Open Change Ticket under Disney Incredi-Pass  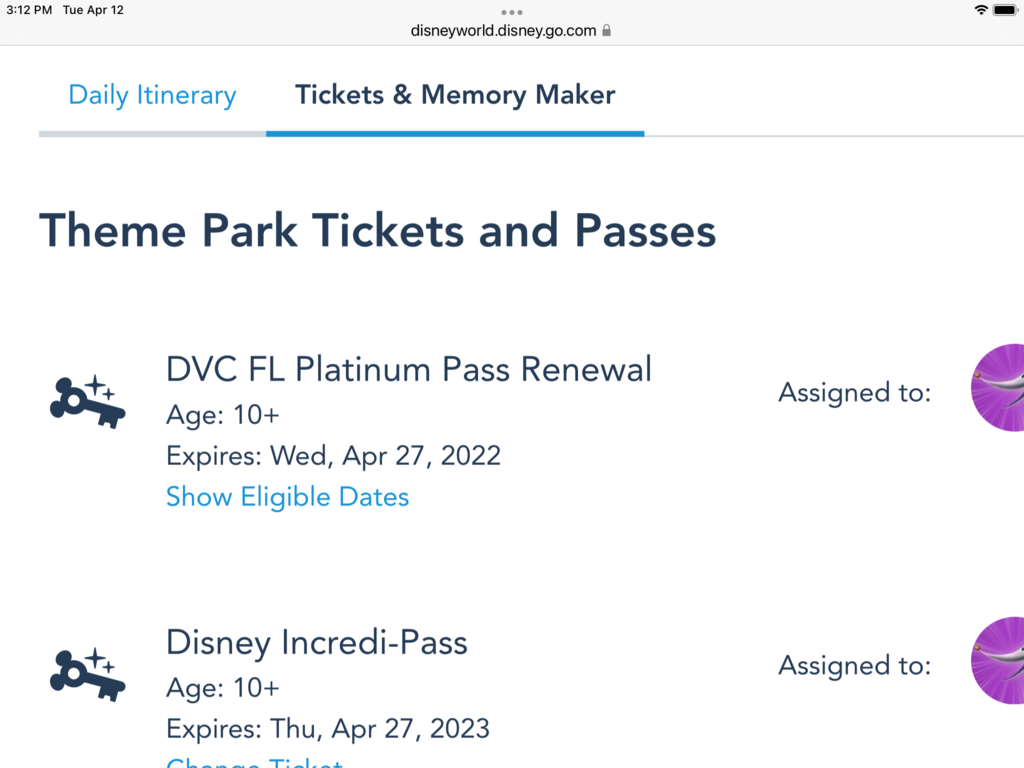coord(254,762)
